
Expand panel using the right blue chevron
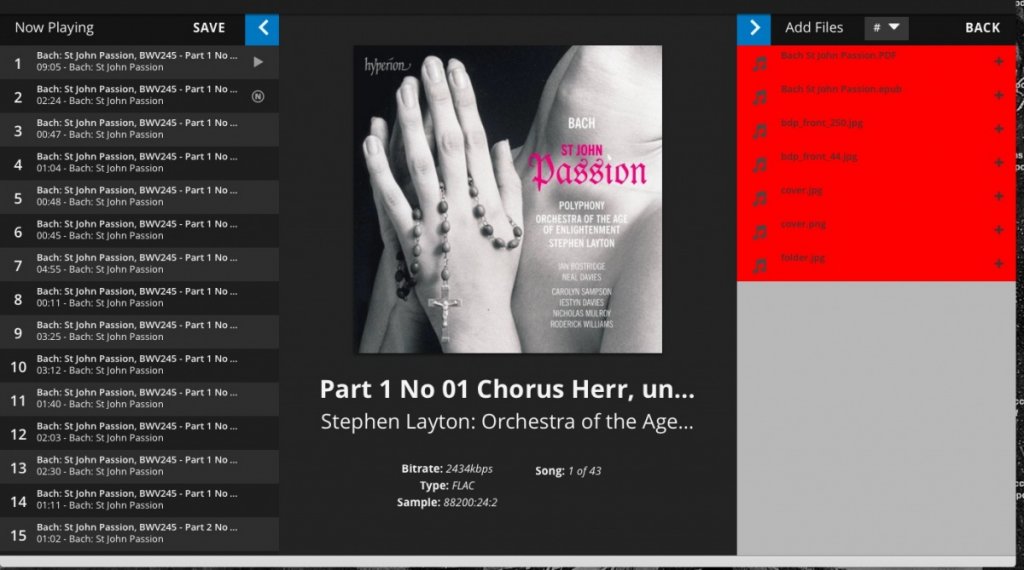(x=754, y=29)
